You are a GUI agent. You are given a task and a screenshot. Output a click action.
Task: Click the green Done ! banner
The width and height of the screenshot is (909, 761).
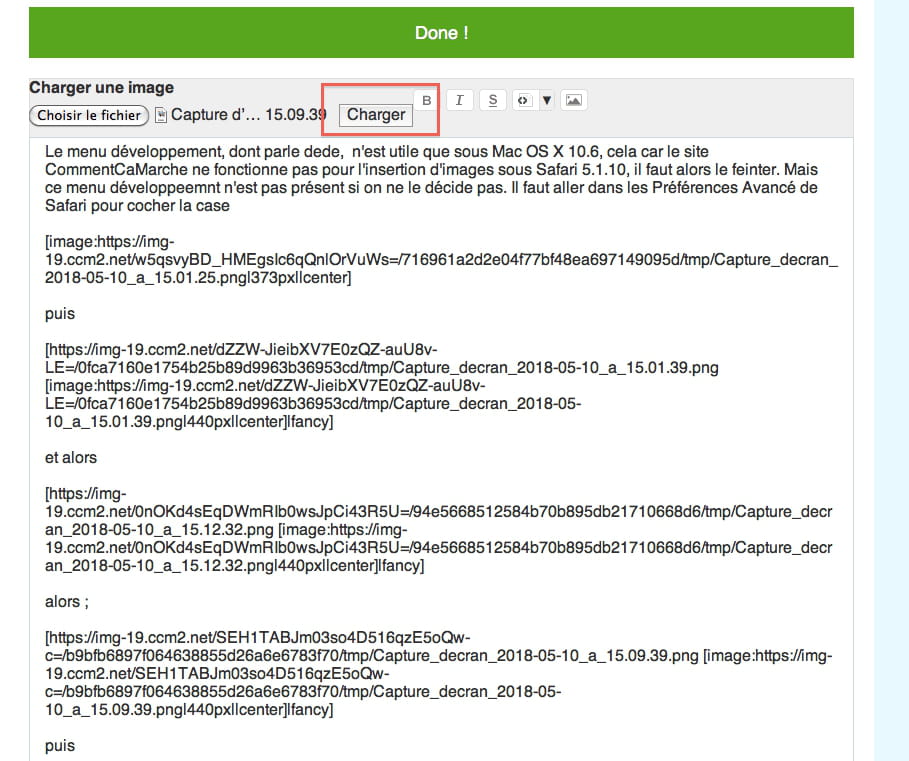click(441, 32)
